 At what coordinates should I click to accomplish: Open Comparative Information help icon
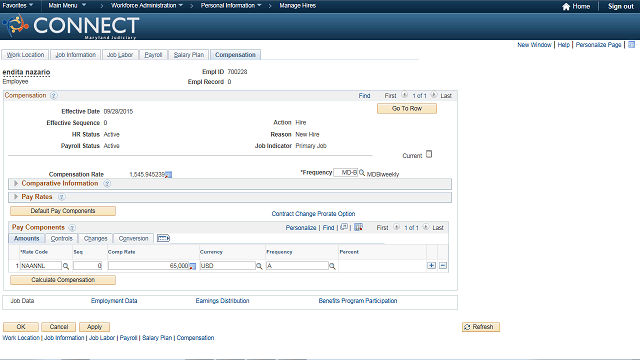[x=107, y=184]
